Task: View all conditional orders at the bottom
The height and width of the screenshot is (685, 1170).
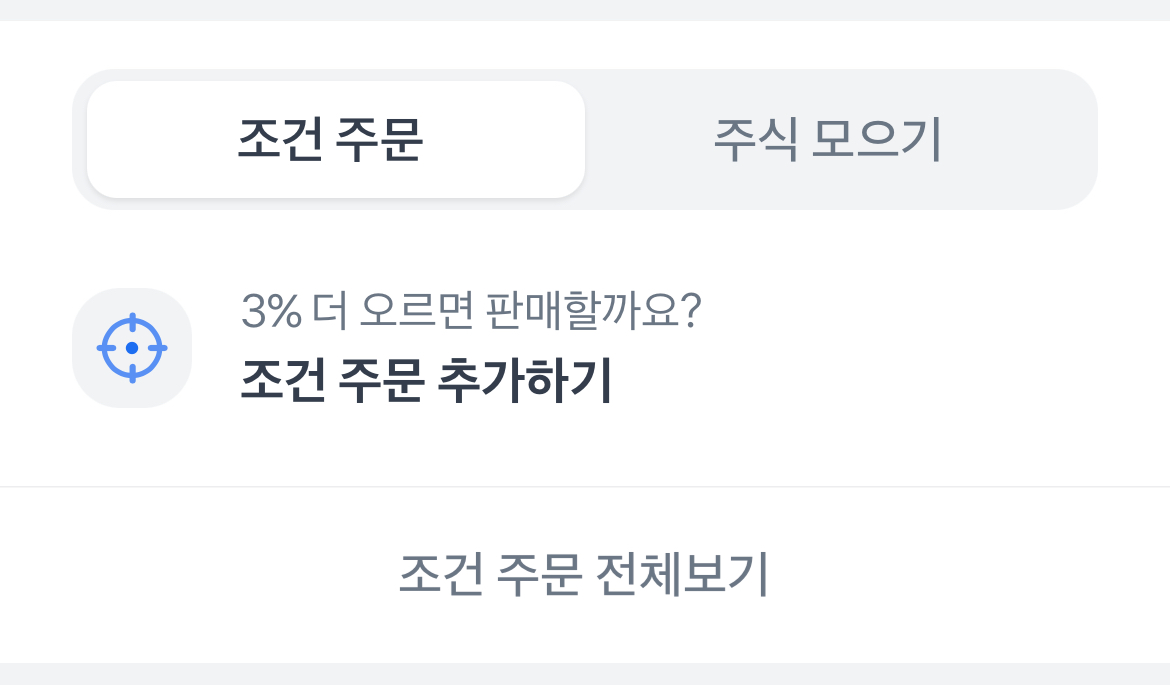Action: [x=583, y=574]
